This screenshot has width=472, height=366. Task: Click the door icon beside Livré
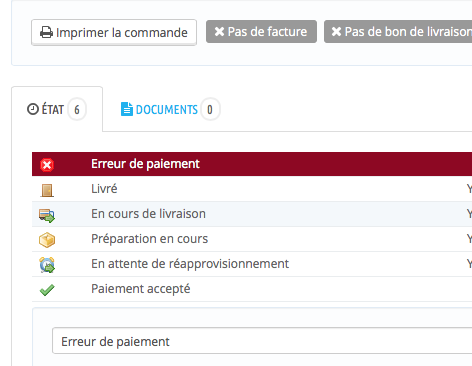tap(47, 190)
